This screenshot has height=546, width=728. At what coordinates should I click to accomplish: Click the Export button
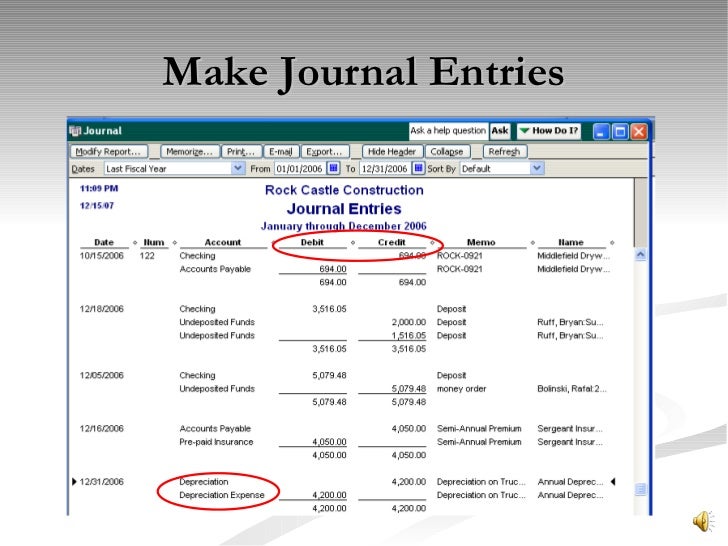[x=324, y=152]
